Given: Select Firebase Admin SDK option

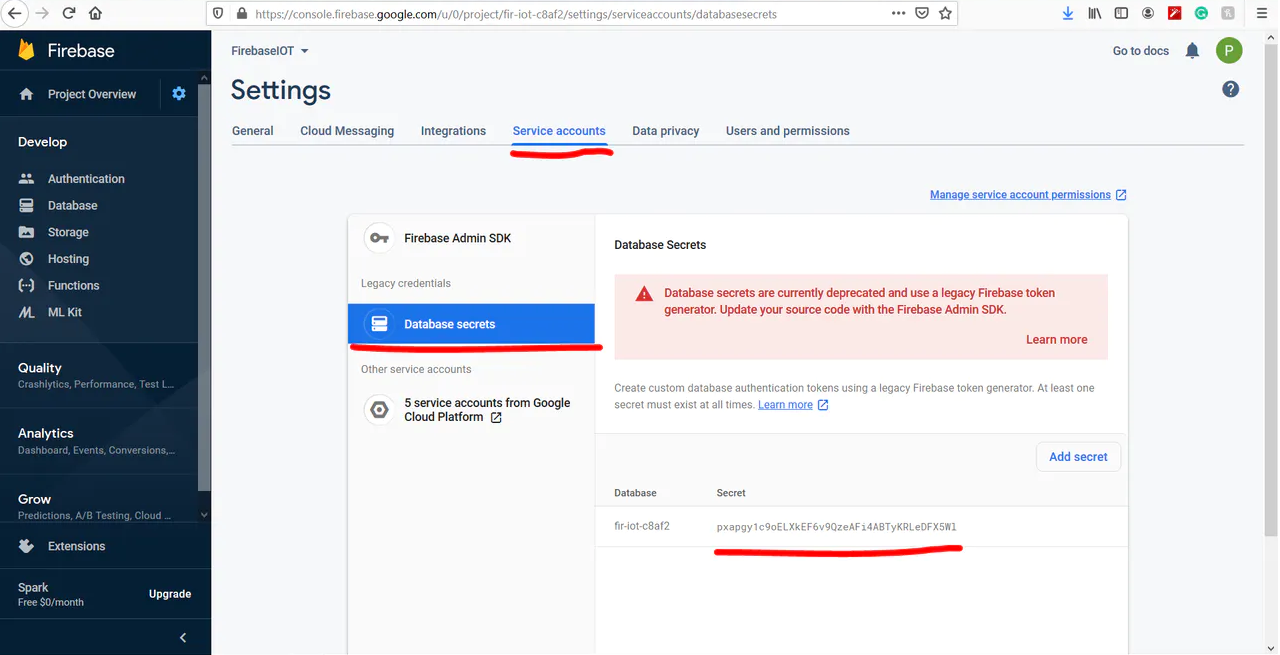Looking at the screenshot, I should [x=471, y=238].
